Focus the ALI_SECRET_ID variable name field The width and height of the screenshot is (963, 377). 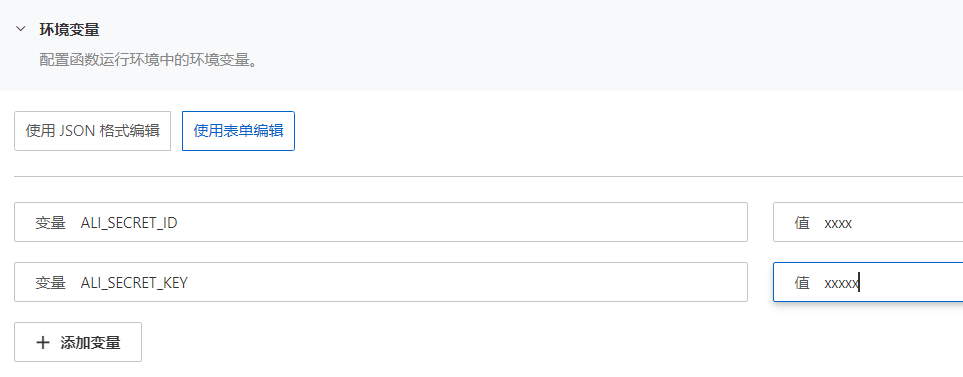pos(381,222)
